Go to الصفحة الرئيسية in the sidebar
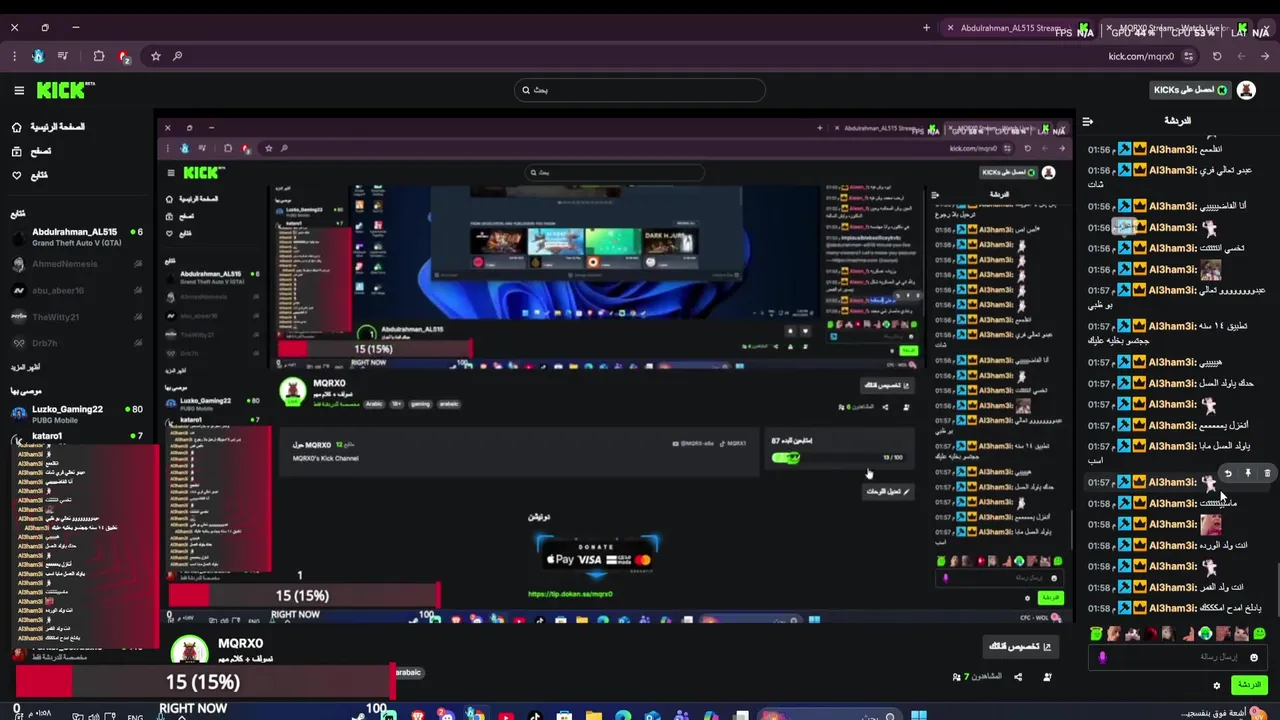Screen dimensions: 1280x720 pos(50,127)
